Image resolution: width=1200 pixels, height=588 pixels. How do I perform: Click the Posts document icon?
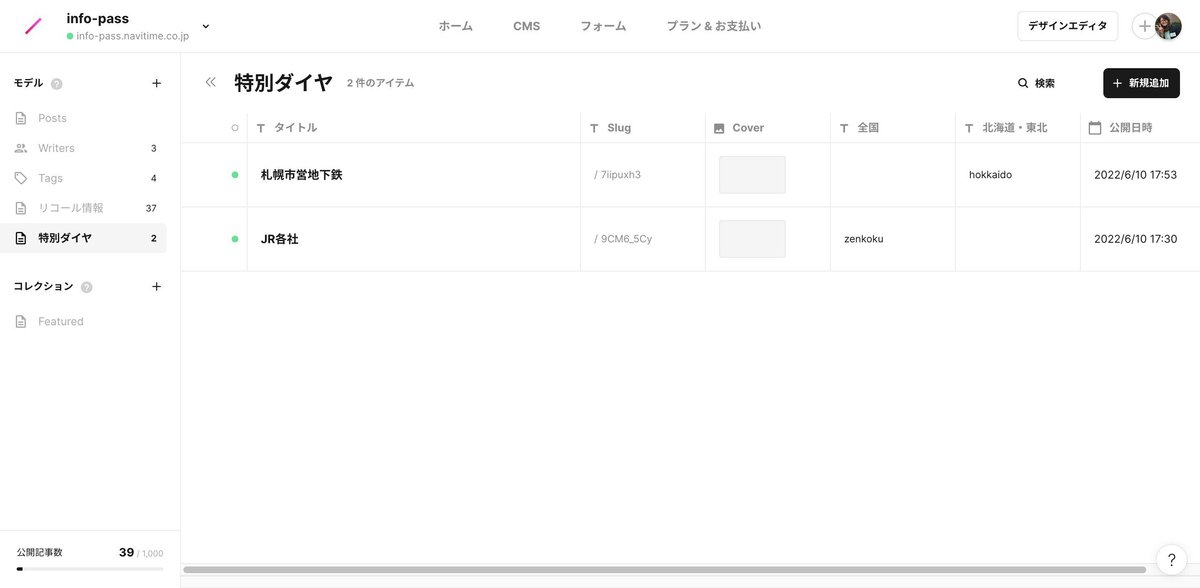point(21,118)
